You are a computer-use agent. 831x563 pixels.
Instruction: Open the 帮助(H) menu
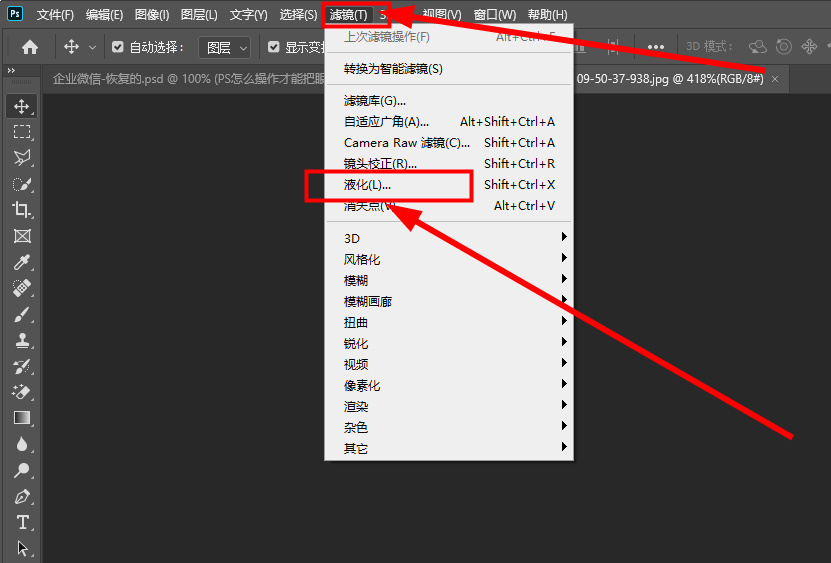pyautogui.click(x=547, y=15)
